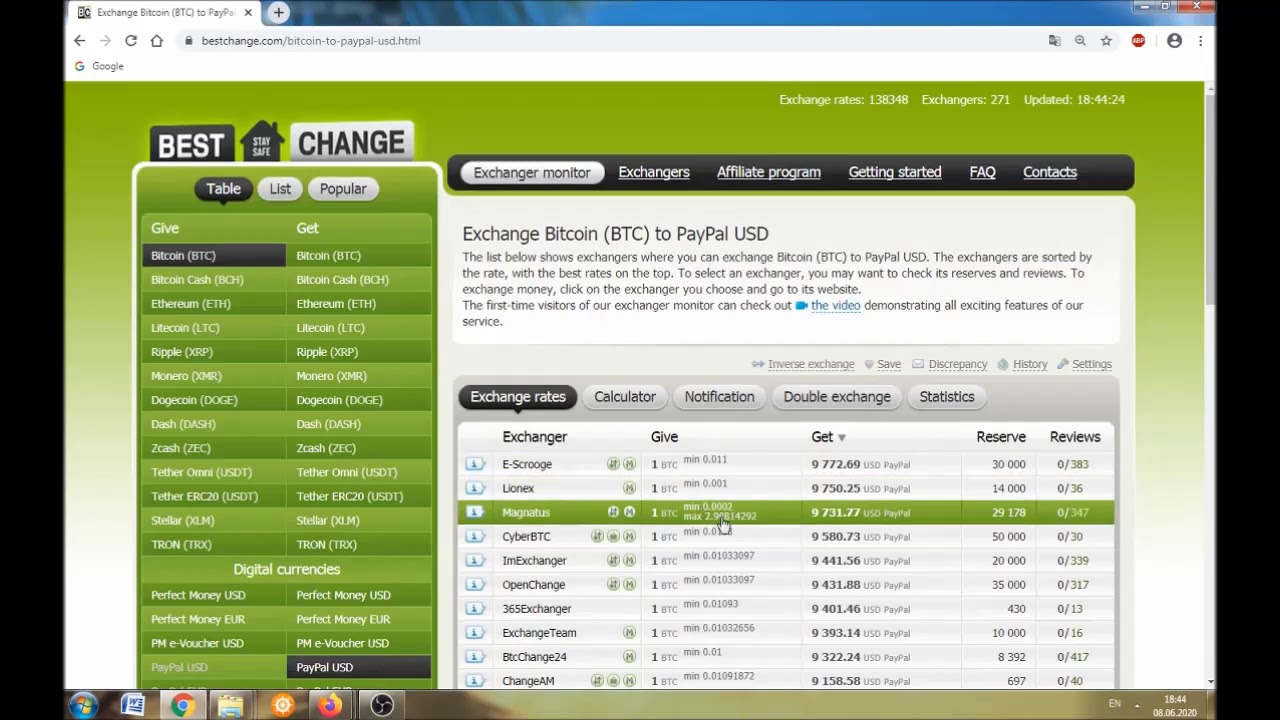The height and width of the screenshot is (720, 1280).
Task: Open Exchangers menu item
Action: pyautogui.click(x=654, y=172)
